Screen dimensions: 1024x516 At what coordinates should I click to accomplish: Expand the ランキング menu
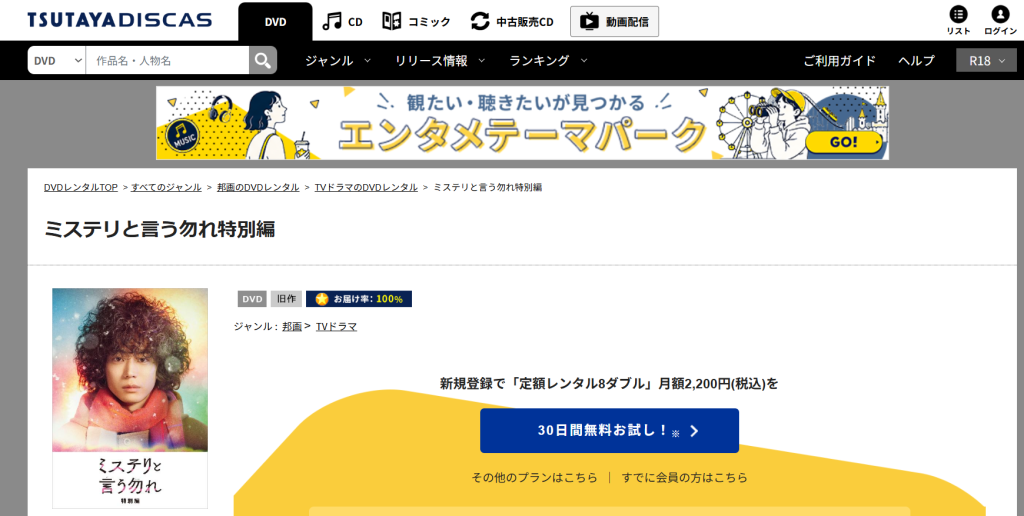(x=549, y=61)
